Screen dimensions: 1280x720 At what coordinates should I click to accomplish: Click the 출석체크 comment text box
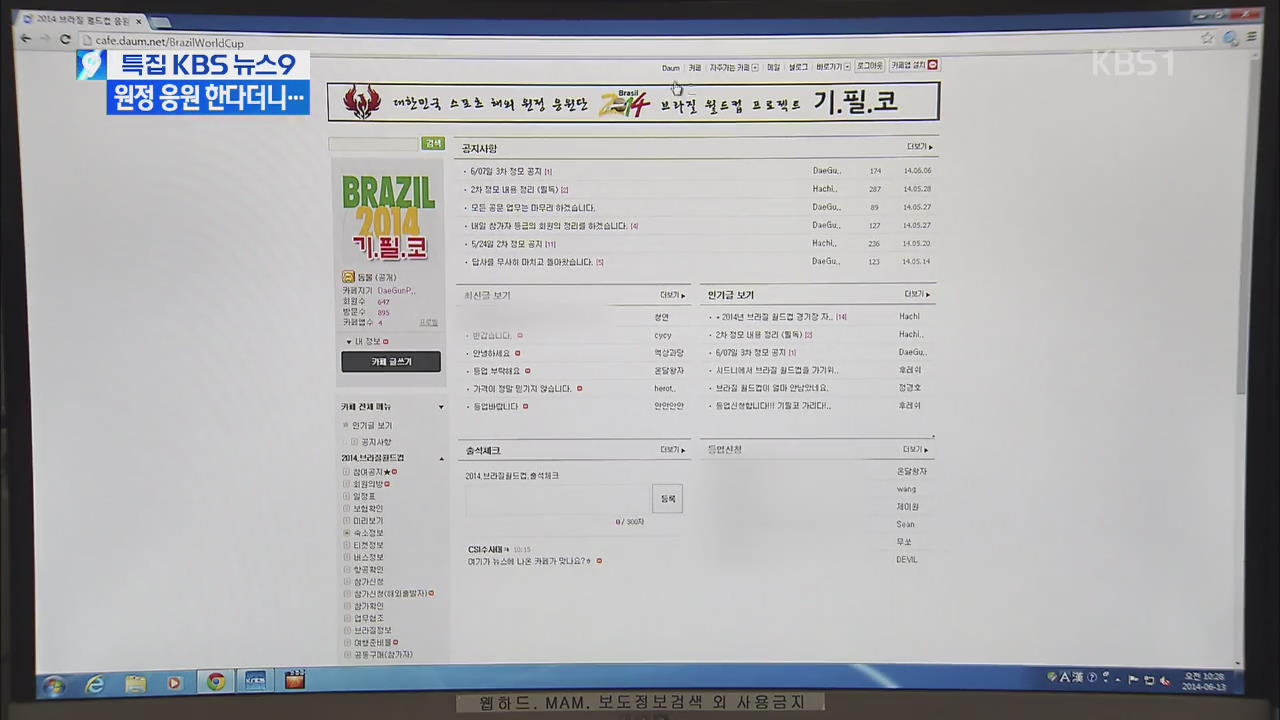point(556,499)
